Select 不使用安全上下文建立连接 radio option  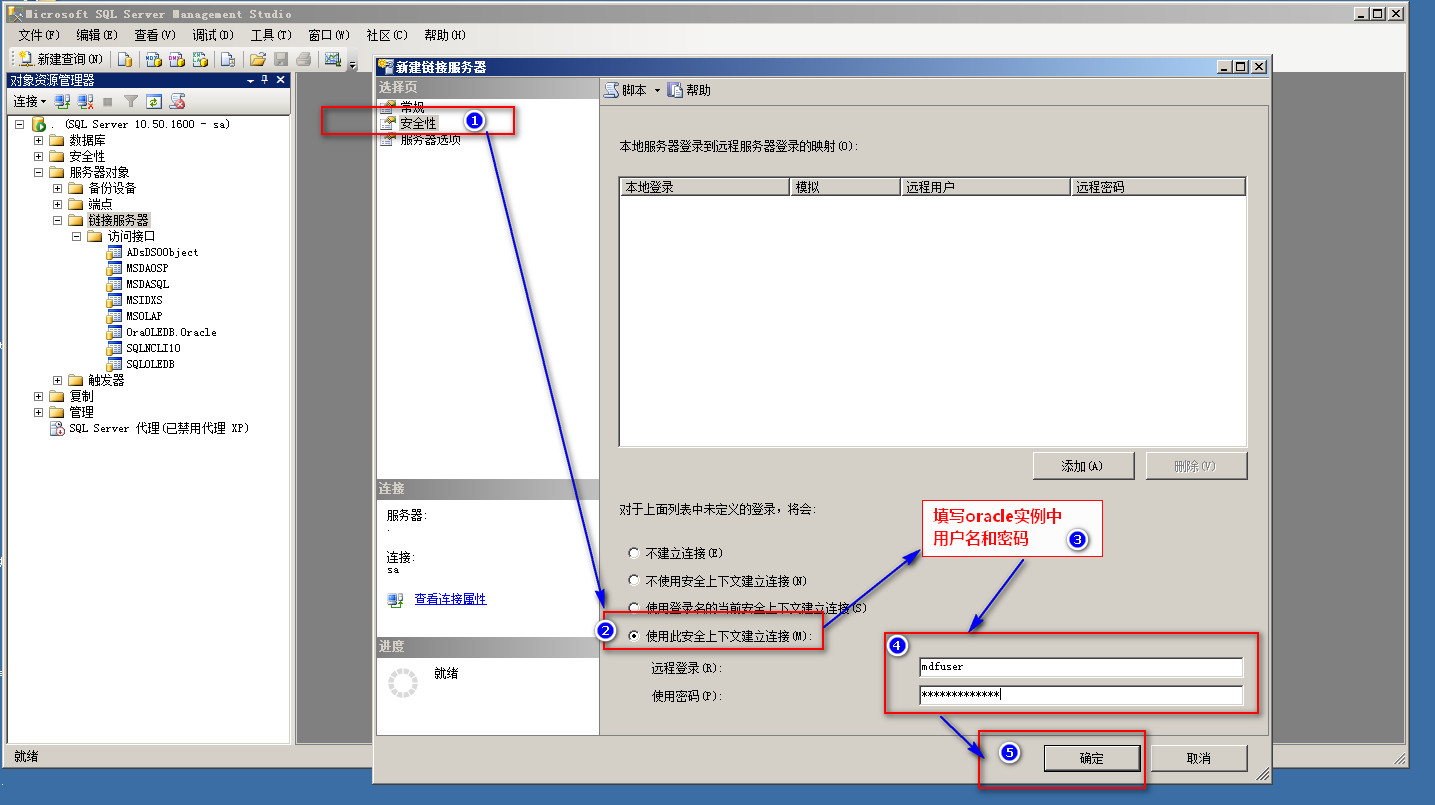[633, 581]
